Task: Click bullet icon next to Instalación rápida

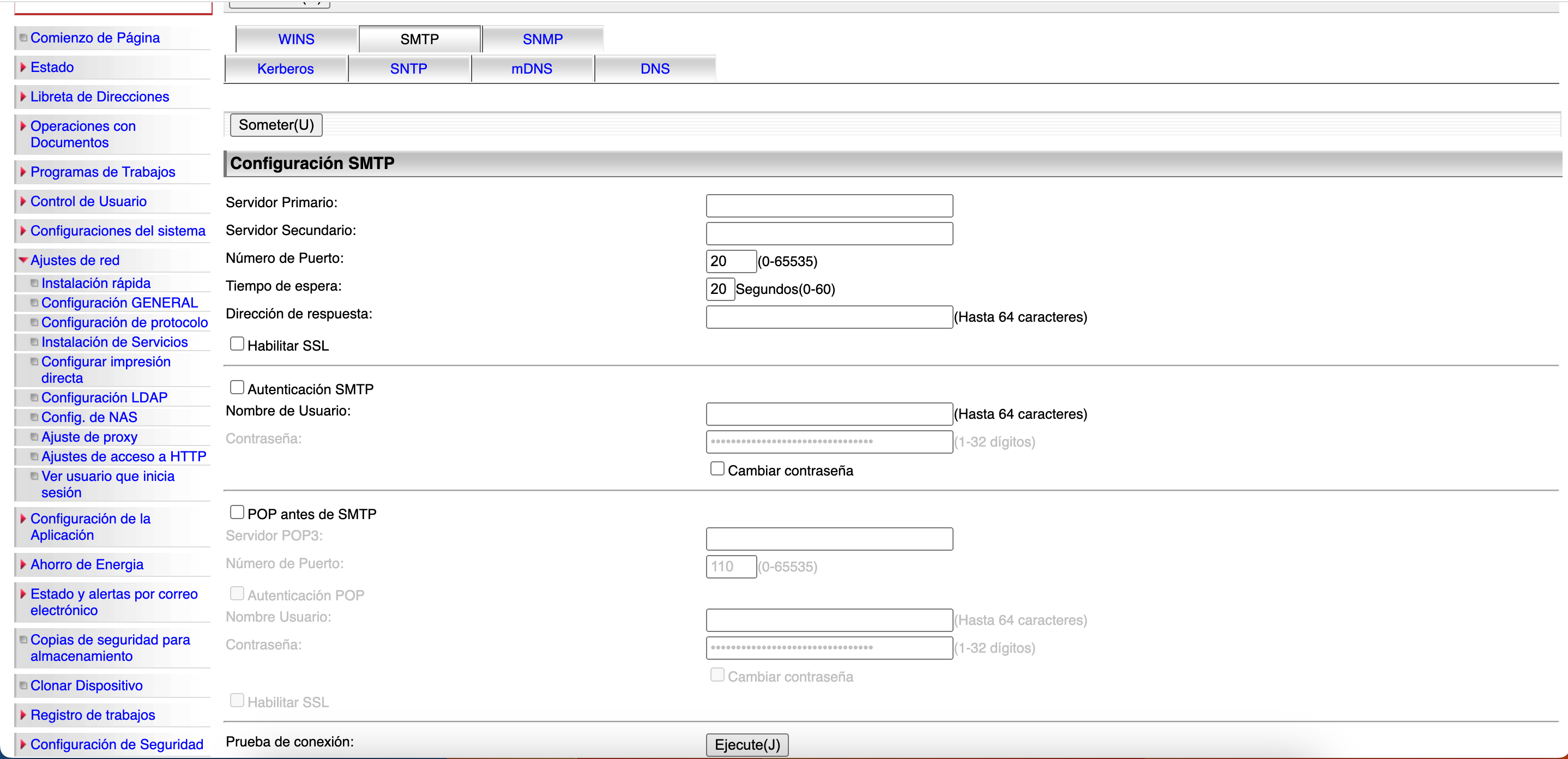Action: point(35,283)
